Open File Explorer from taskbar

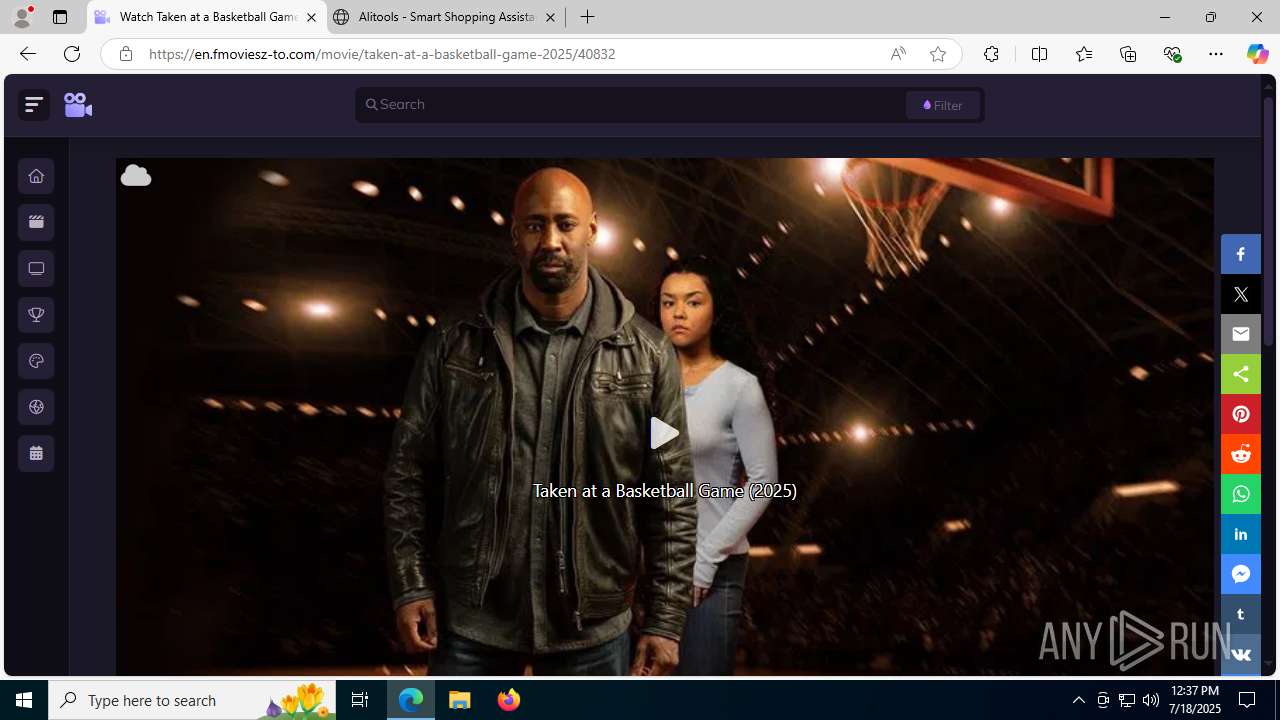coord(460,700)
